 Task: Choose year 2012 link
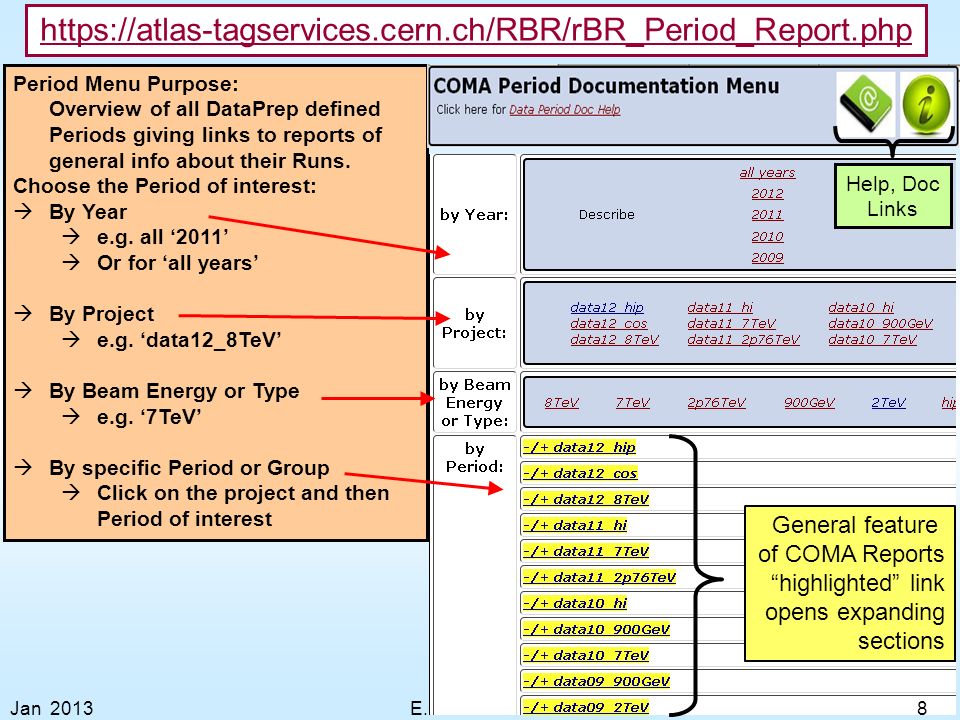[x=767, y=193]
